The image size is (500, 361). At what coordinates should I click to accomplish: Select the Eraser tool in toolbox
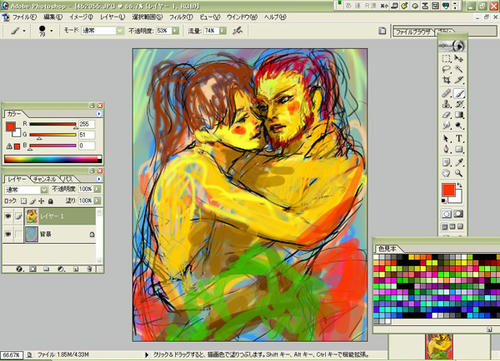[446, 115]
